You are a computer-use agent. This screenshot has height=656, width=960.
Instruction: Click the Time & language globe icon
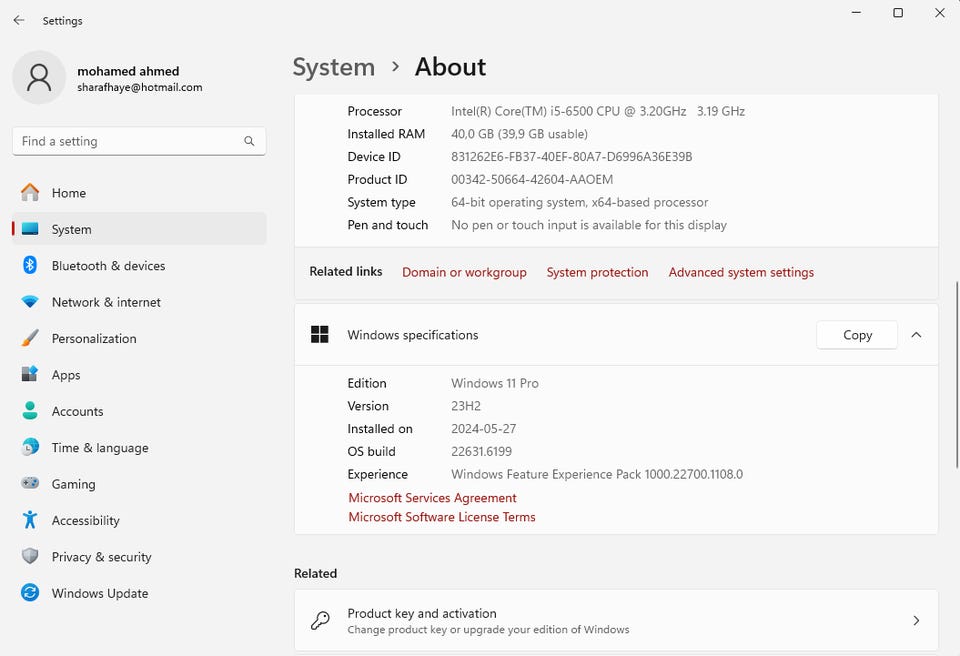point(29,447)
